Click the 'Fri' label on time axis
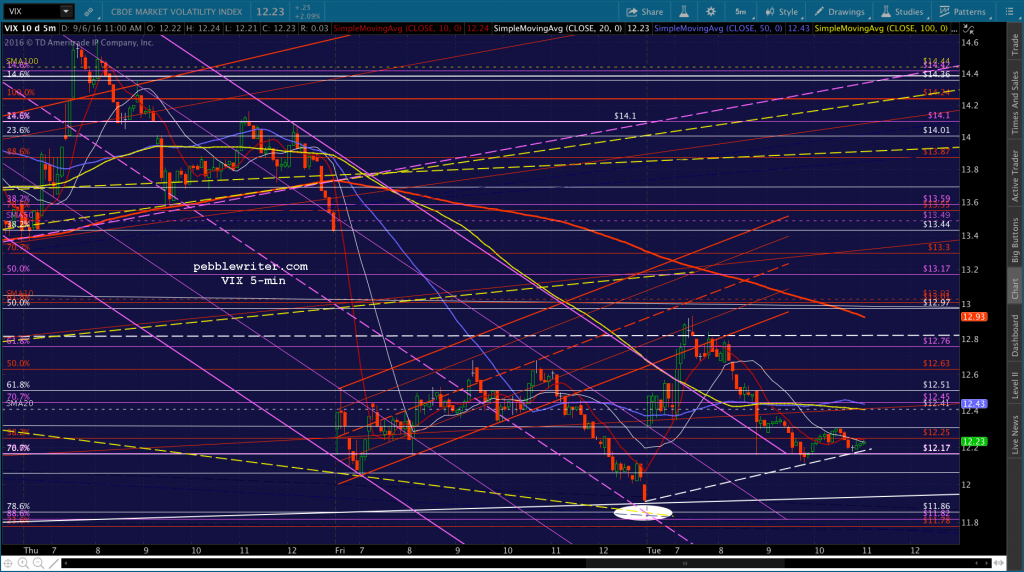Screen dimensions: 1024x572 (x=340, y=550)
